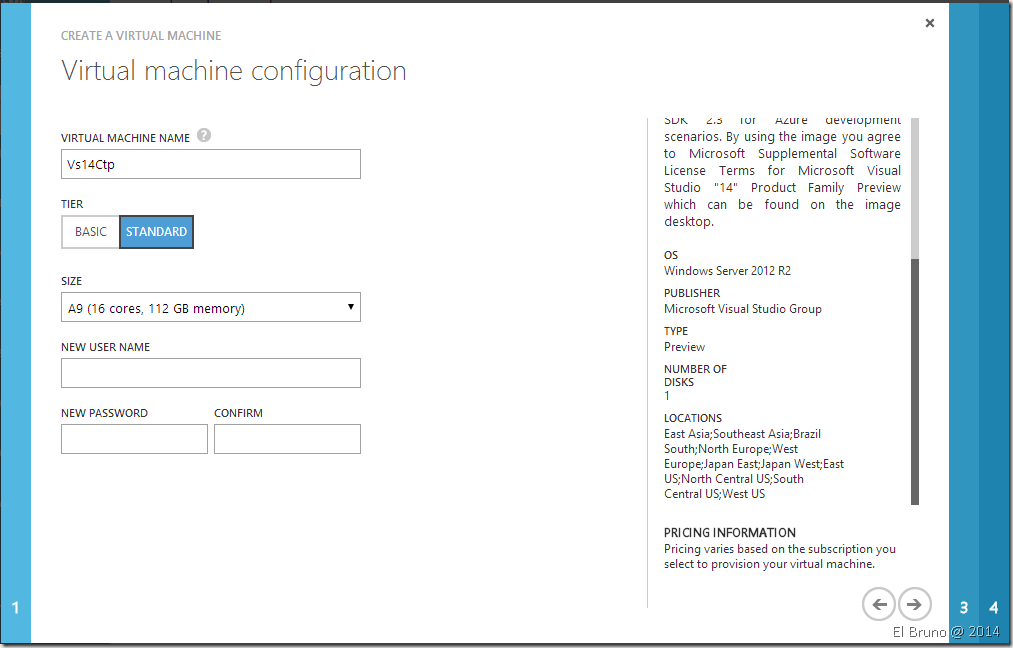Click the Windows Server 2012 R2 OS text
This screenshot has height=648, width=1013.
click(x=727, y=271)
